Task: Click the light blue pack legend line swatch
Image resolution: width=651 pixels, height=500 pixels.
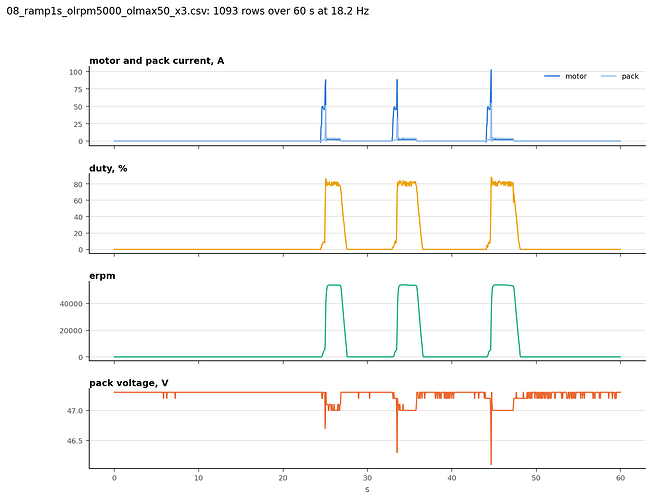Action: coord(609,76)
